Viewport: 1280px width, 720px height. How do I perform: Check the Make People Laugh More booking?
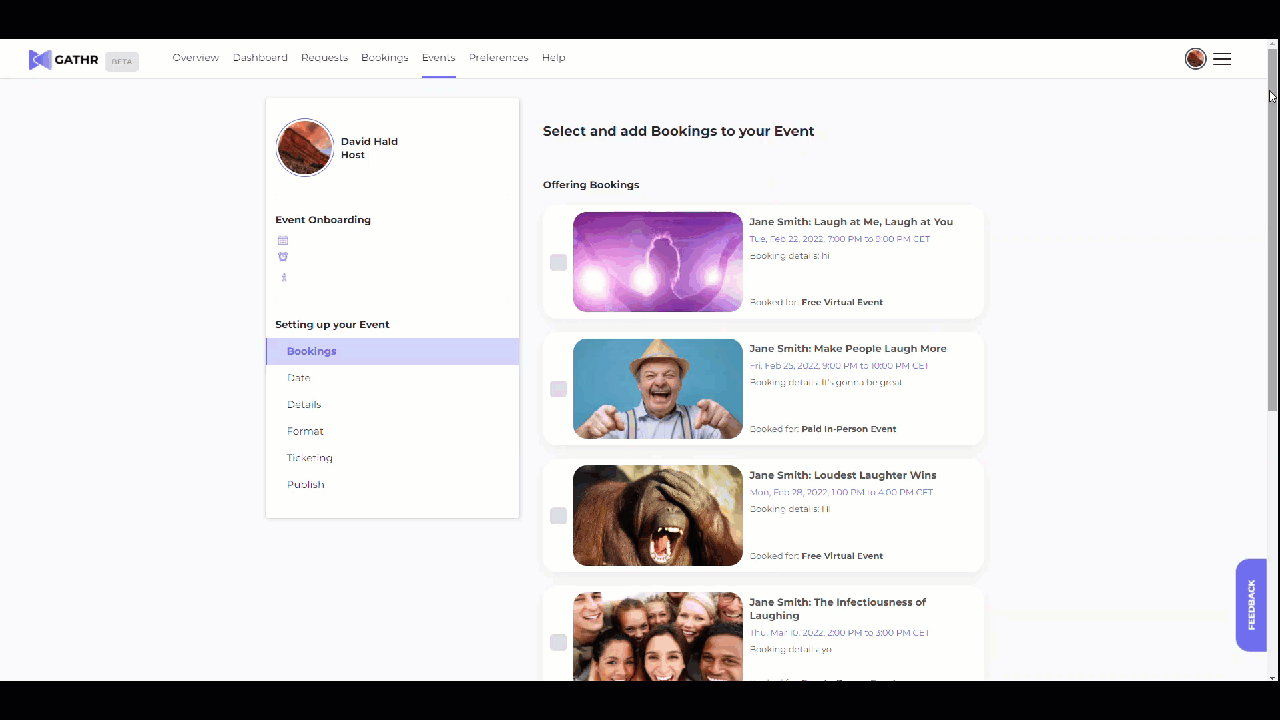click(558, 389)
